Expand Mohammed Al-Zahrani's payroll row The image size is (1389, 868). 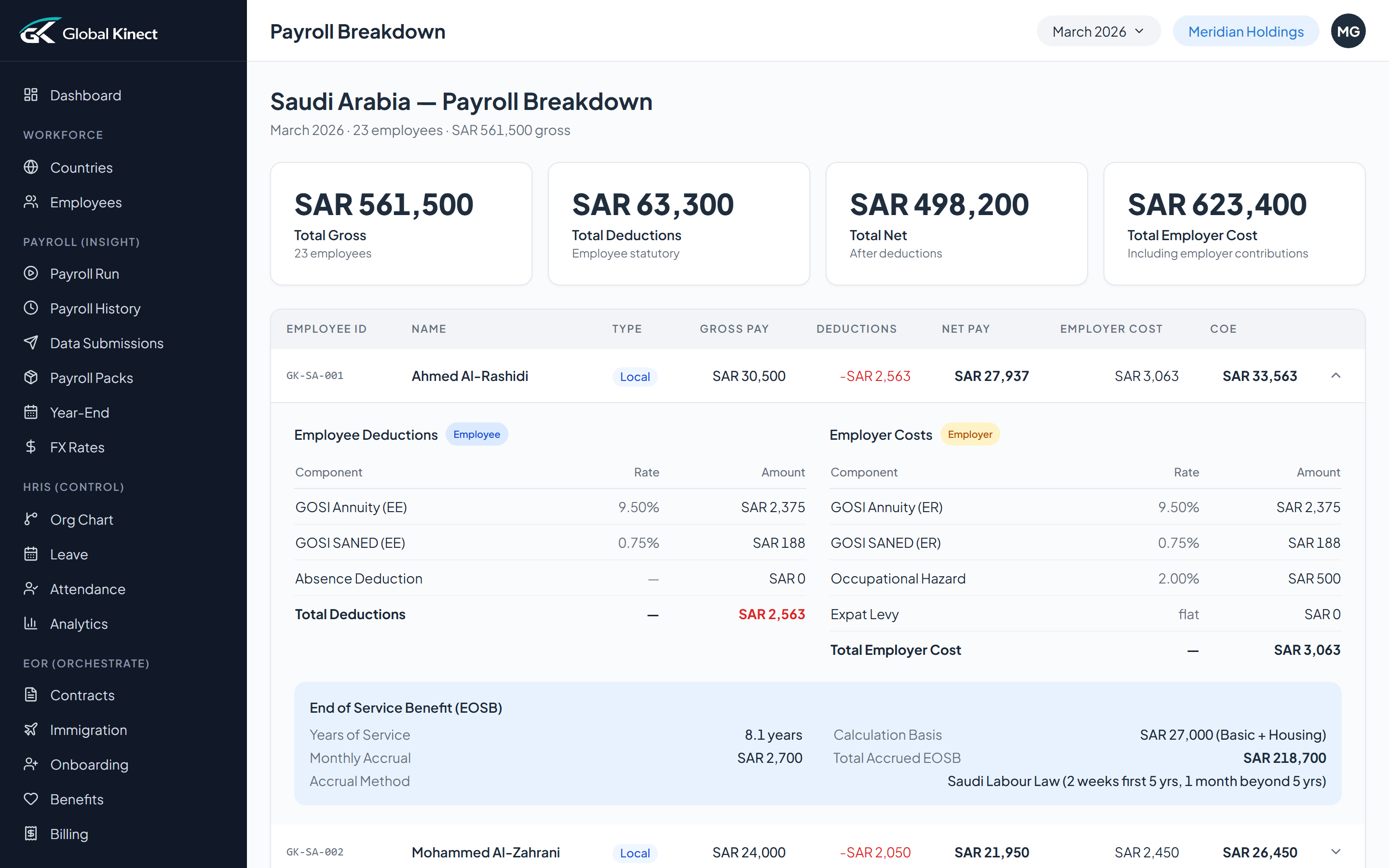1336,853
